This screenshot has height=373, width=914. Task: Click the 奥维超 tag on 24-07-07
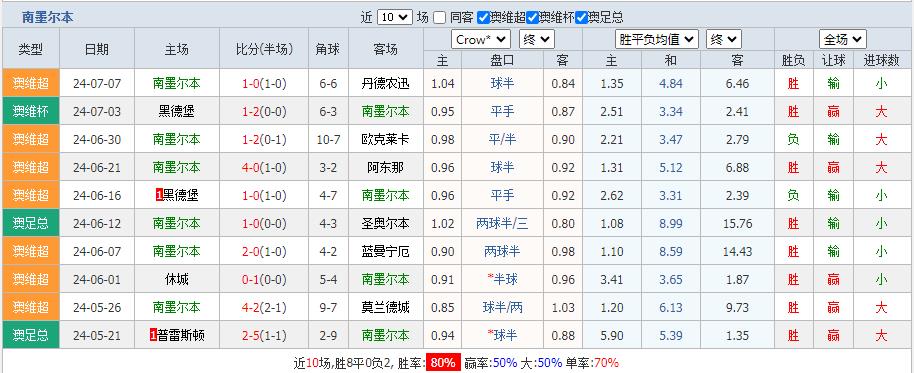(31, 83)
